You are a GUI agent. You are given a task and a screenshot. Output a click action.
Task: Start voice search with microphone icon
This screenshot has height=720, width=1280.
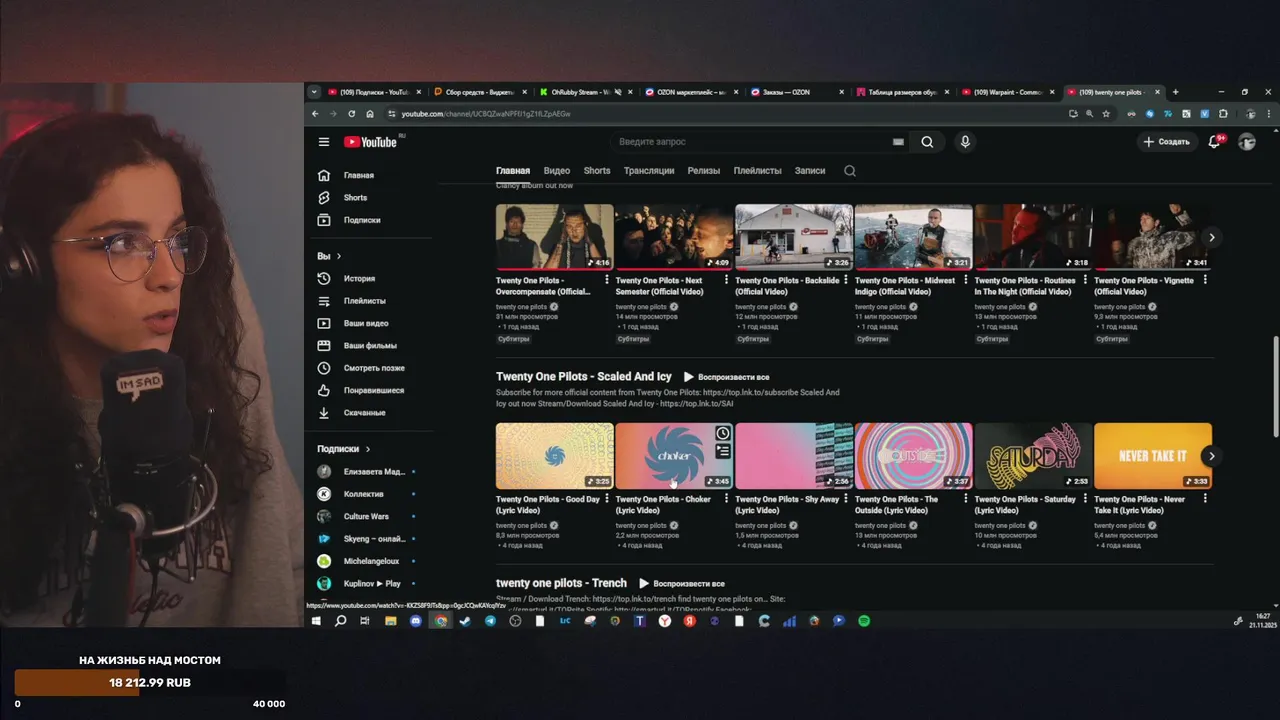tap(965, 142)
